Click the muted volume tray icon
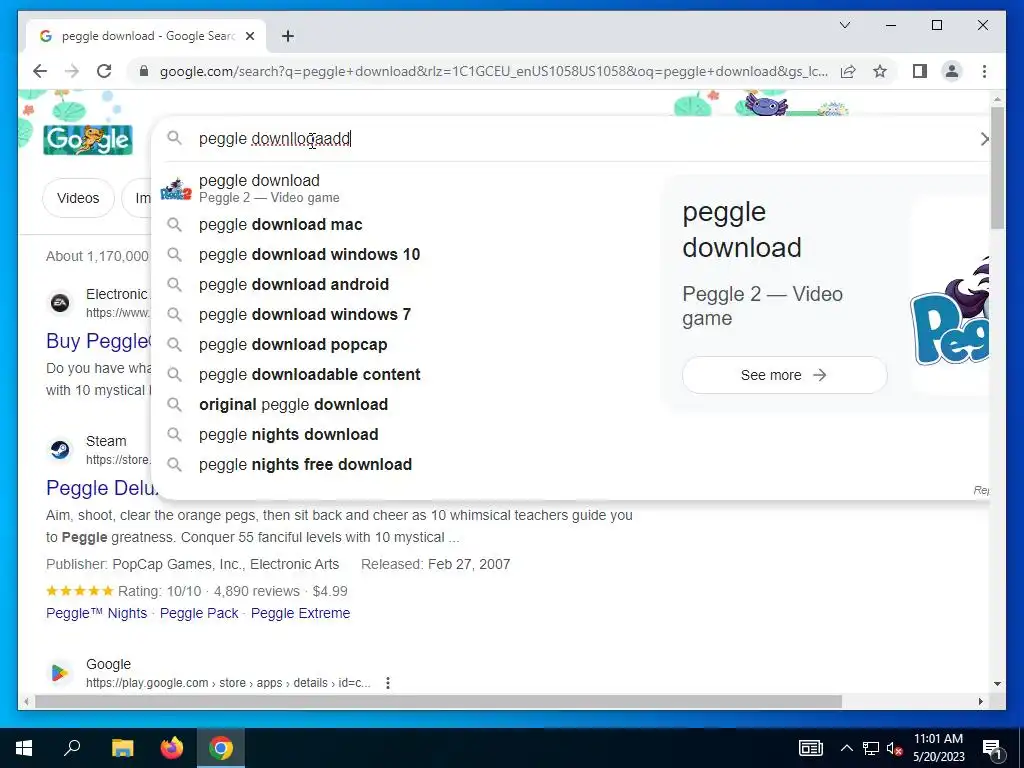 pyautogui.click(x=894, y=748)
